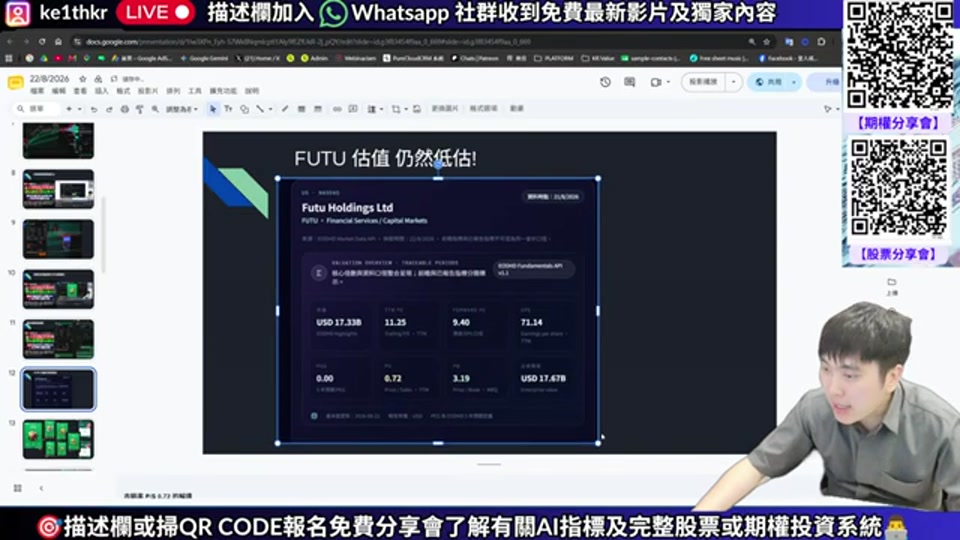Open the 插入 (Insert) menu
The width and height of the screenshot is (960, 540).
pos(102,91)
